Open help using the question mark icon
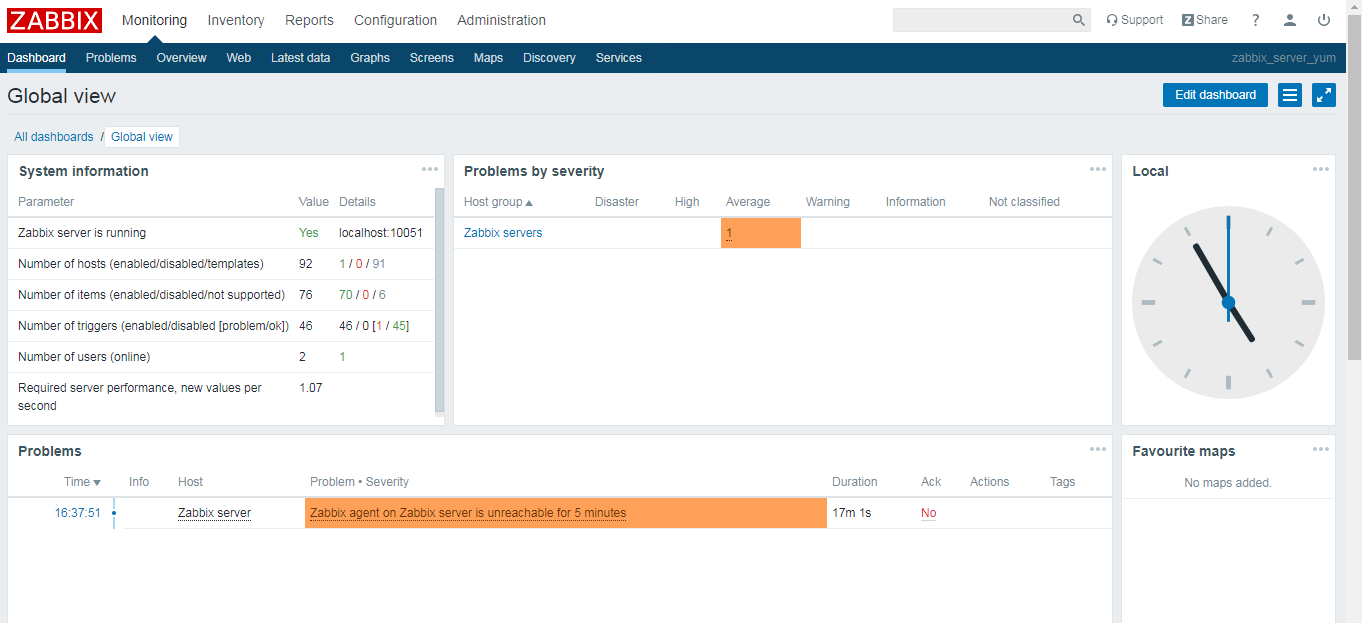Viewport: 1362px width, 623px height. [1255, 19]
